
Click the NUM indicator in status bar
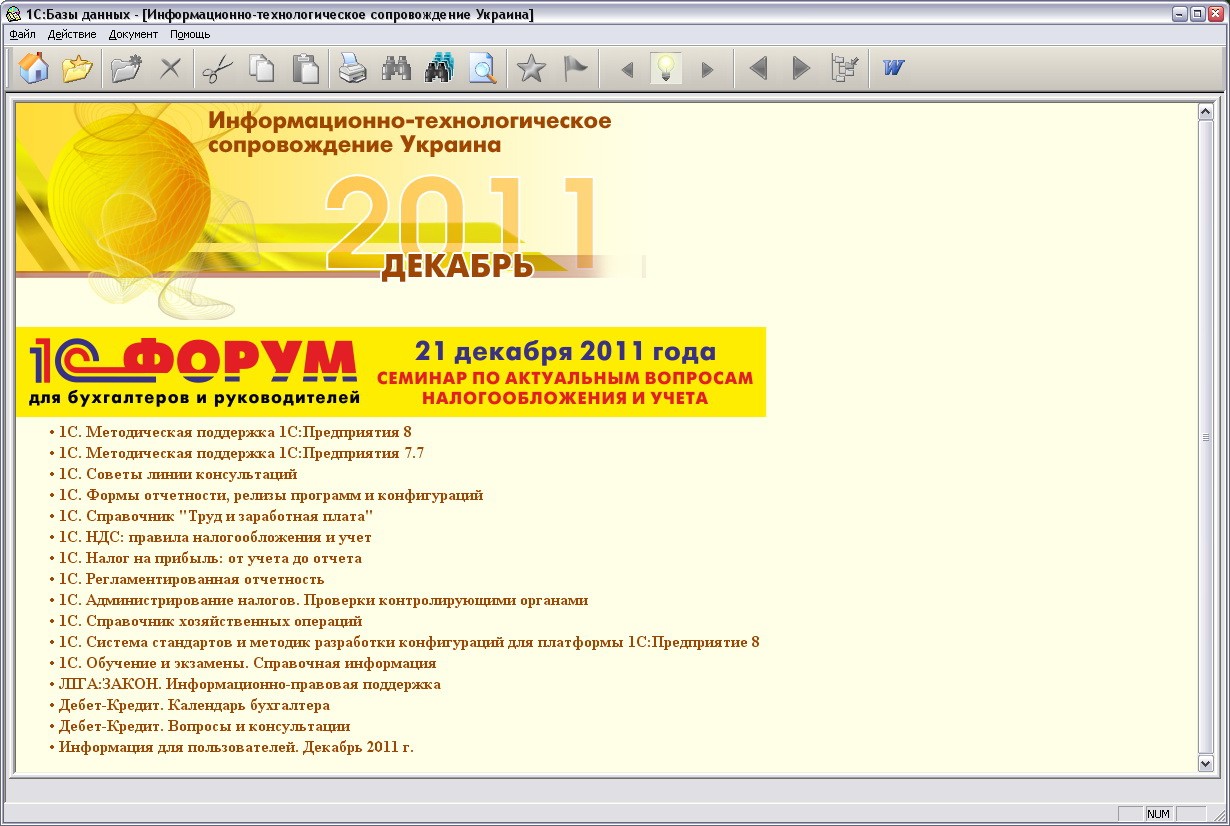(x=1159, y=814)
